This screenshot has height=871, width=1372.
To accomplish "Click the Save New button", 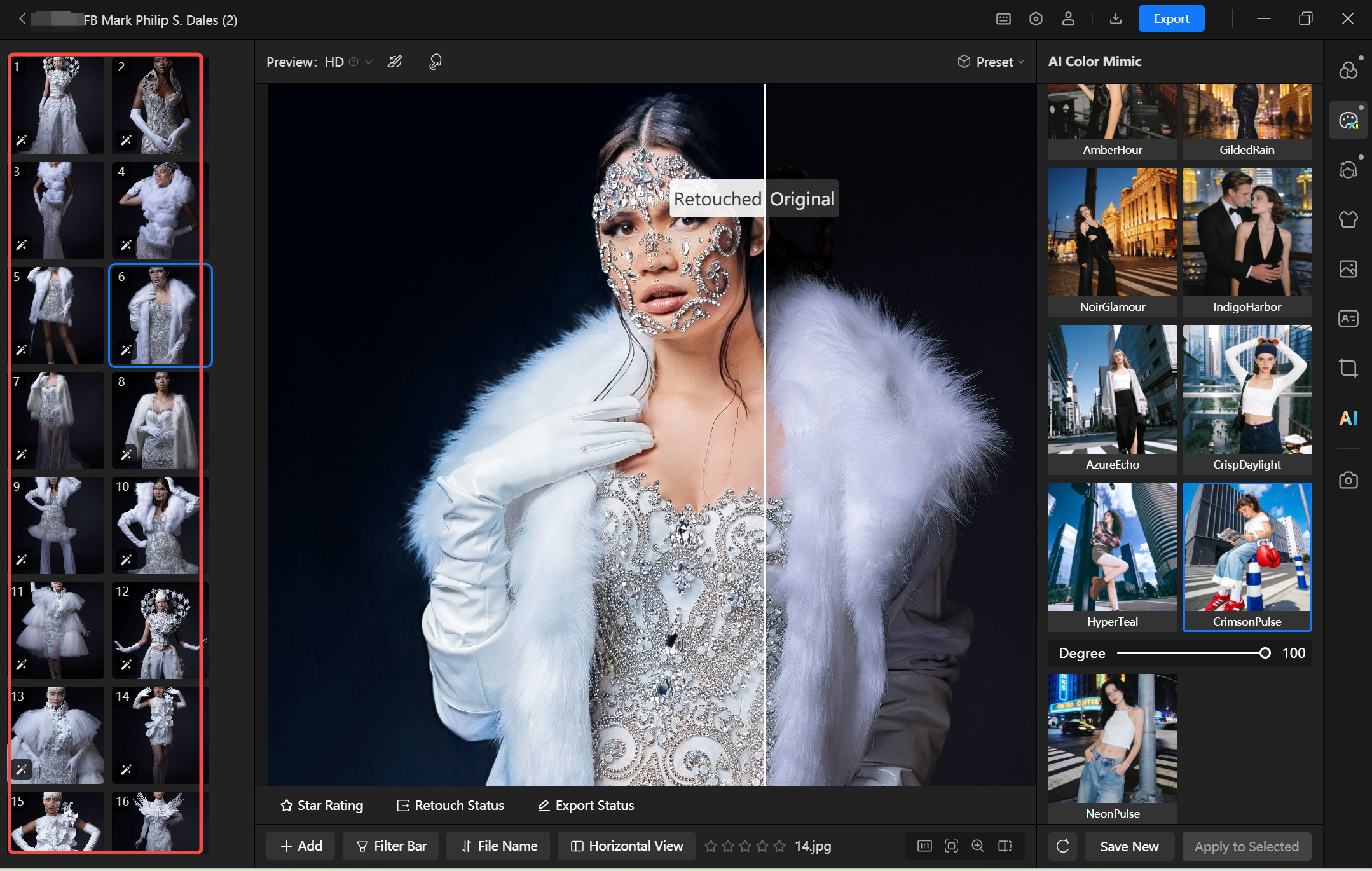I will 1128,846.
